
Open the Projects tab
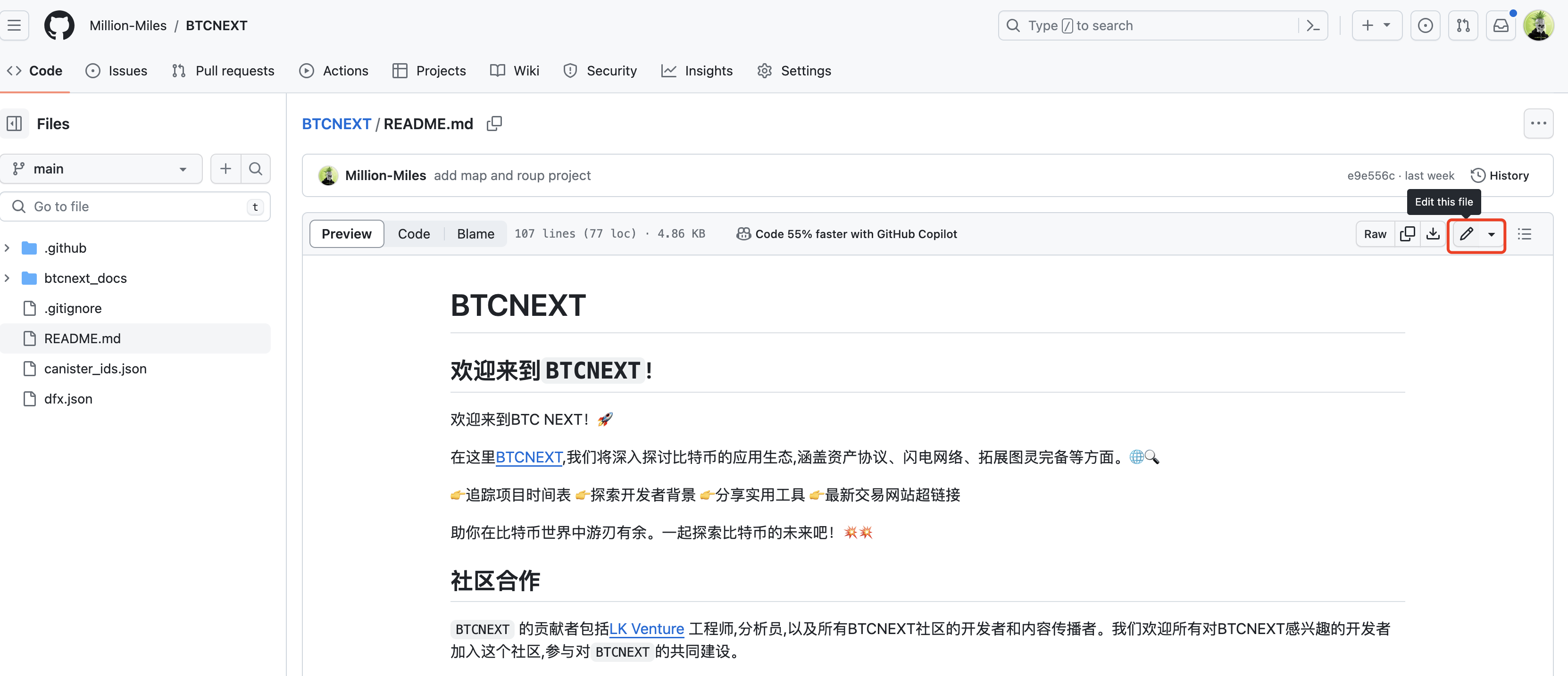coord(429,71)
